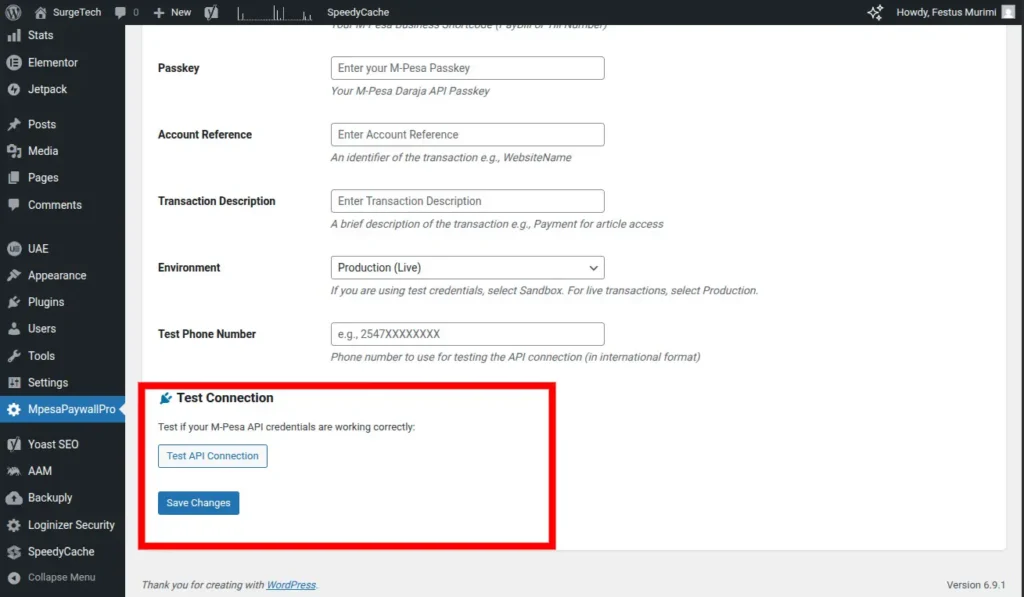Image resolution: width=1024 pixels, height=597 pixels.
Task: Click the WordPress logo in admin bar
Action: [x=13, y=12]
